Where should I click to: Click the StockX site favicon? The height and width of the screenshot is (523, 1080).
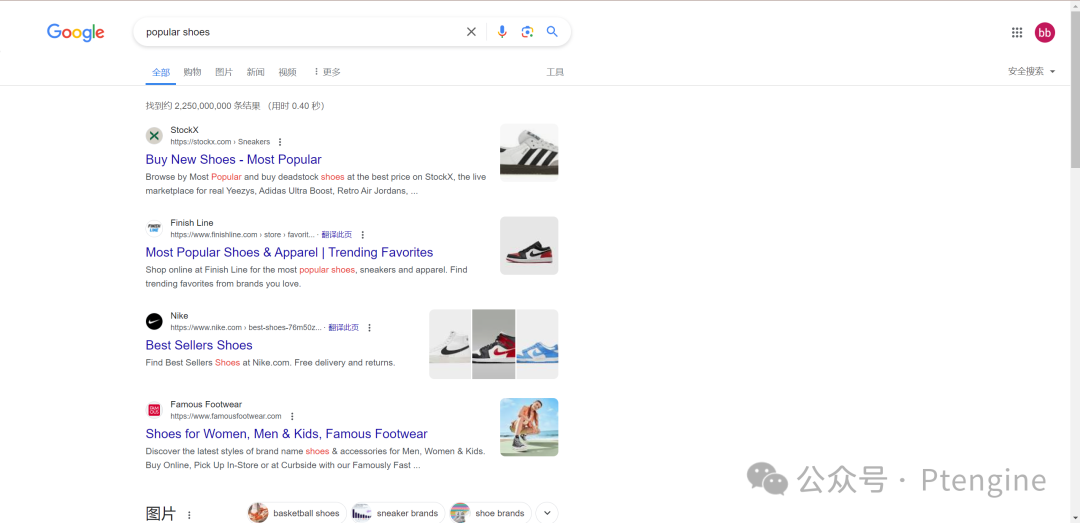click(x=154, y=136)
